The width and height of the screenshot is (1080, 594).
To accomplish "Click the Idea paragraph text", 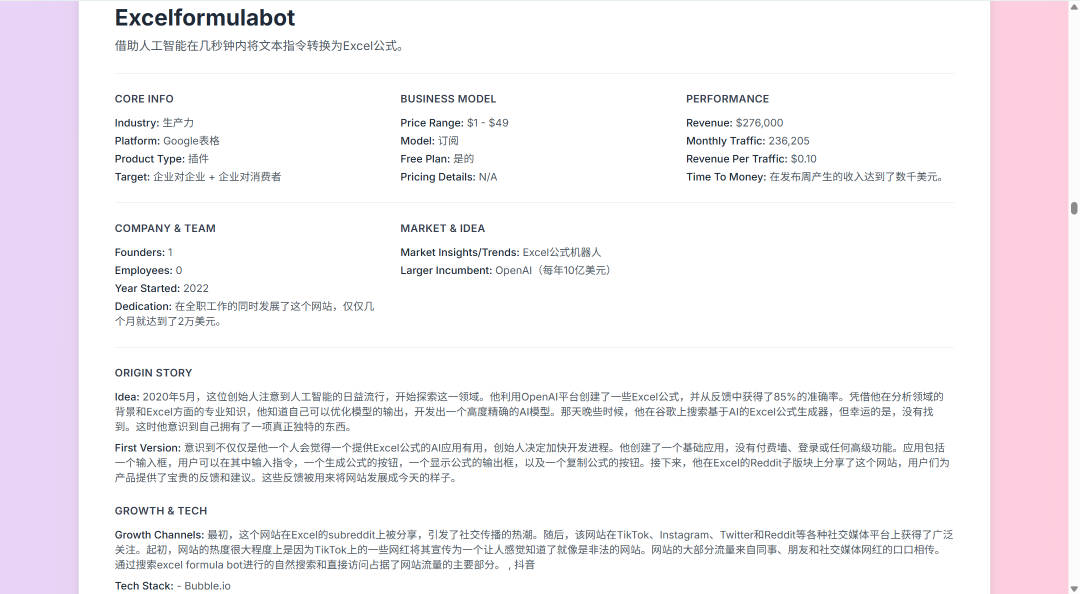I will 529,411.
